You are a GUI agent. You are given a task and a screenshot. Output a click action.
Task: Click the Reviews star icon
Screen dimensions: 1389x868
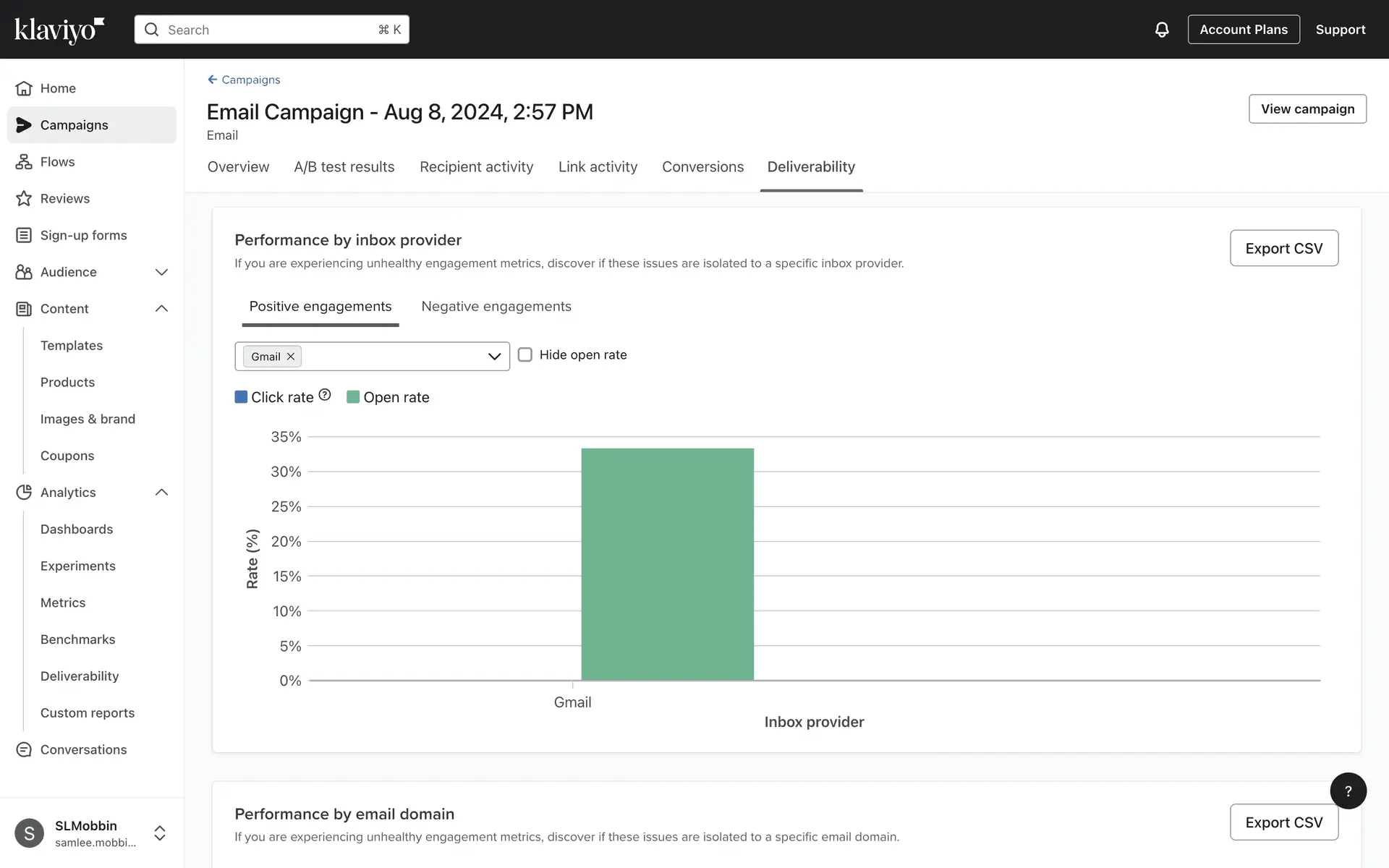coord(24,199)
